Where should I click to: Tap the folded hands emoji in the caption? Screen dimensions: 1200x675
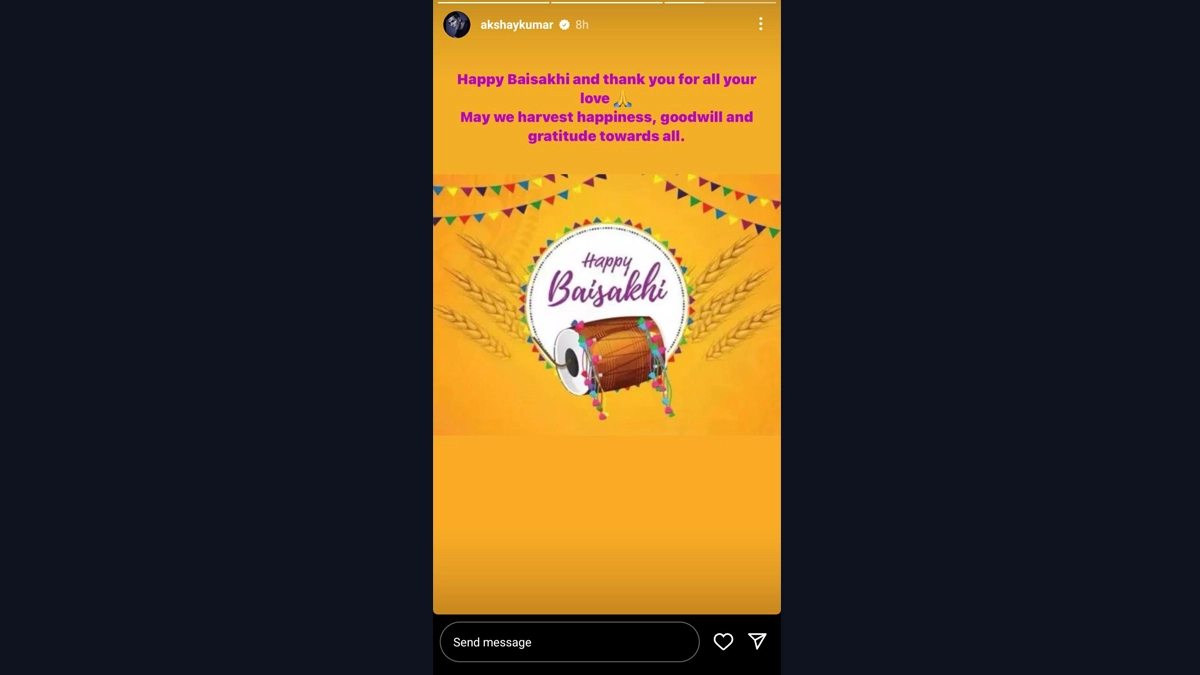click(x=622, y=98)
